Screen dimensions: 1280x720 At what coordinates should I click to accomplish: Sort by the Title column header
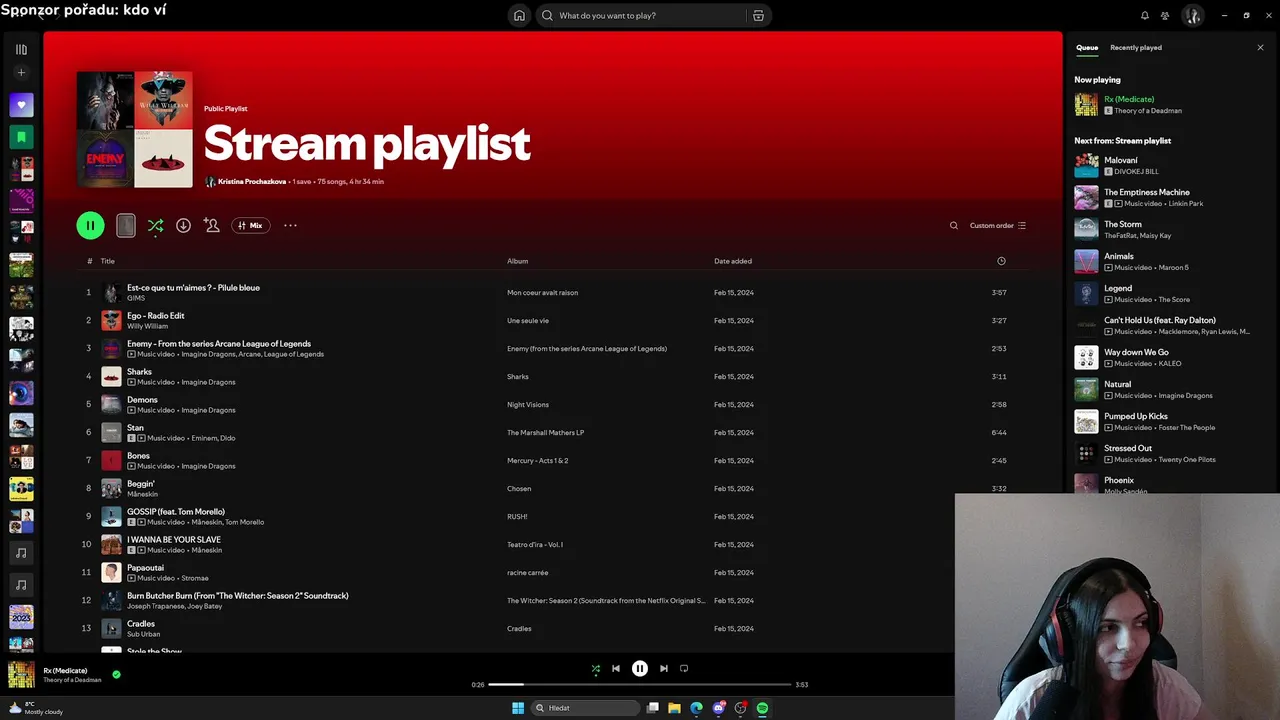(108, 261)
